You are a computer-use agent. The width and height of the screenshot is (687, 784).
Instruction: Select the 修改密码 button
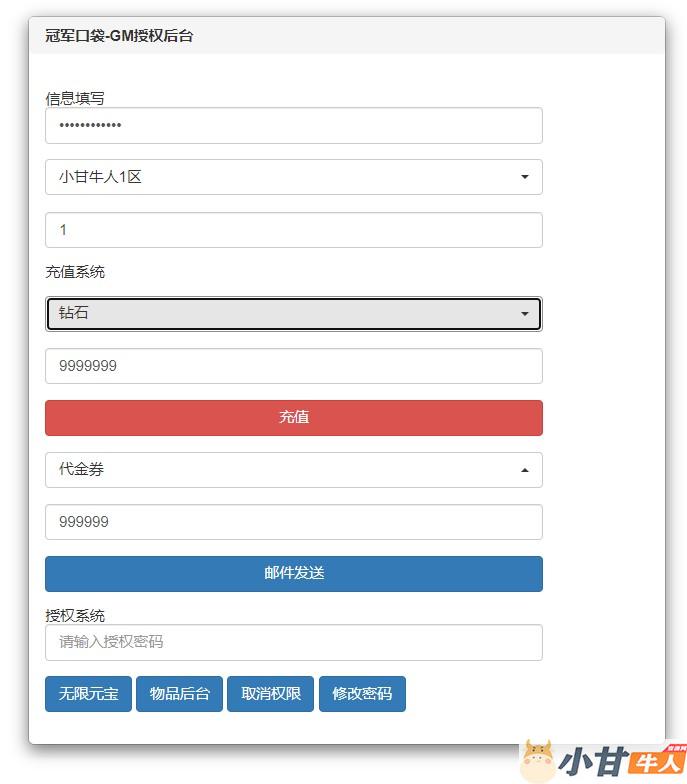click(362, 694)
